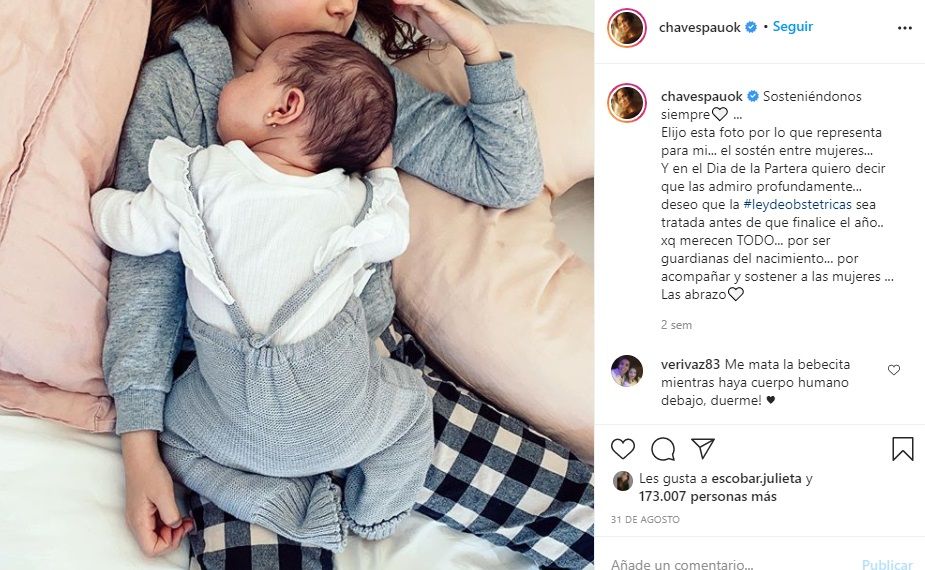The height and width of the screenshot is (570, 925).
Task: Open the escobar.julieta profile link
Action: pos(756,479)
